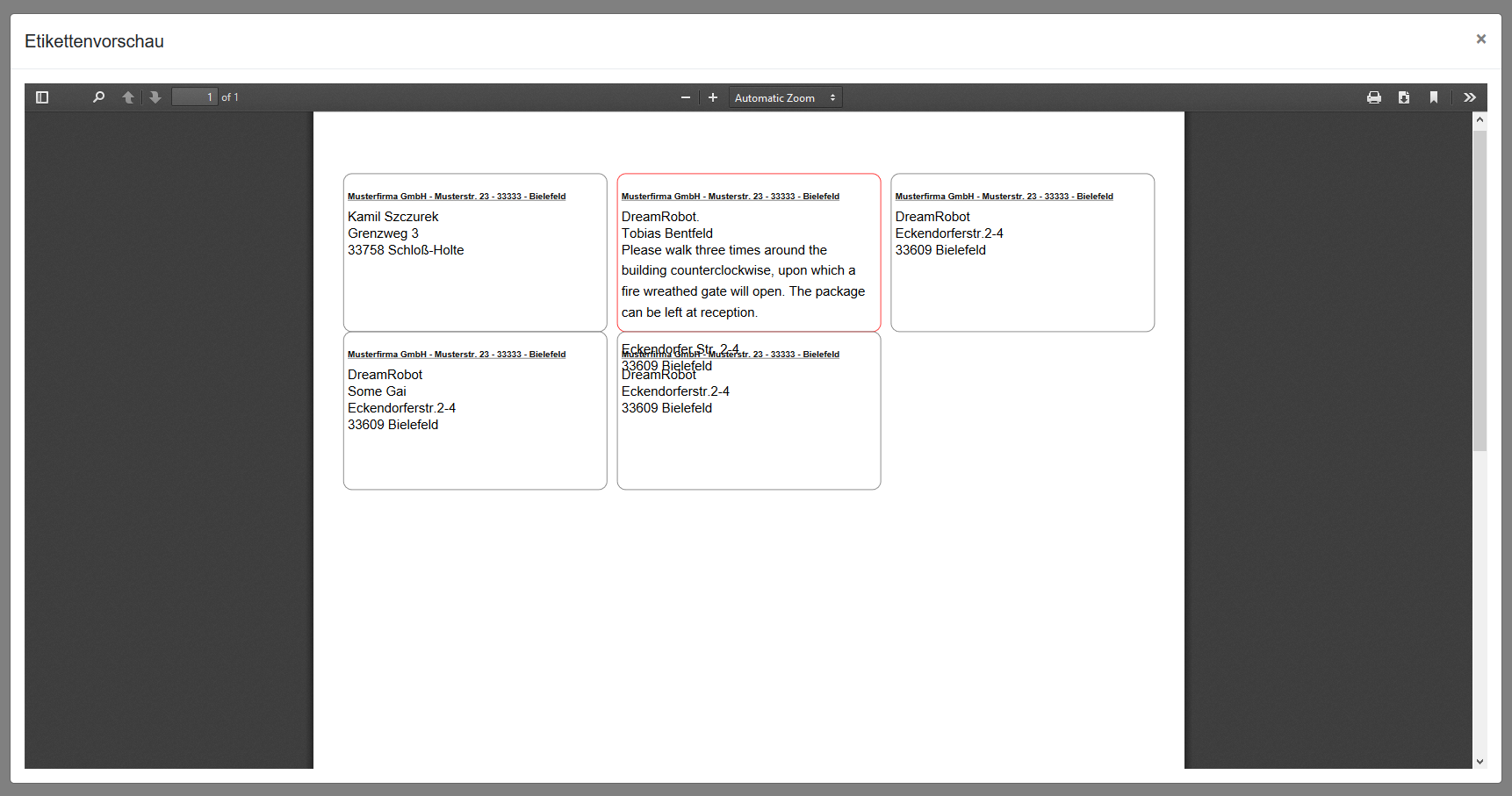Close the Etikettenvorschau dialog
The image size is (1512, 796).
(1481, 39)
